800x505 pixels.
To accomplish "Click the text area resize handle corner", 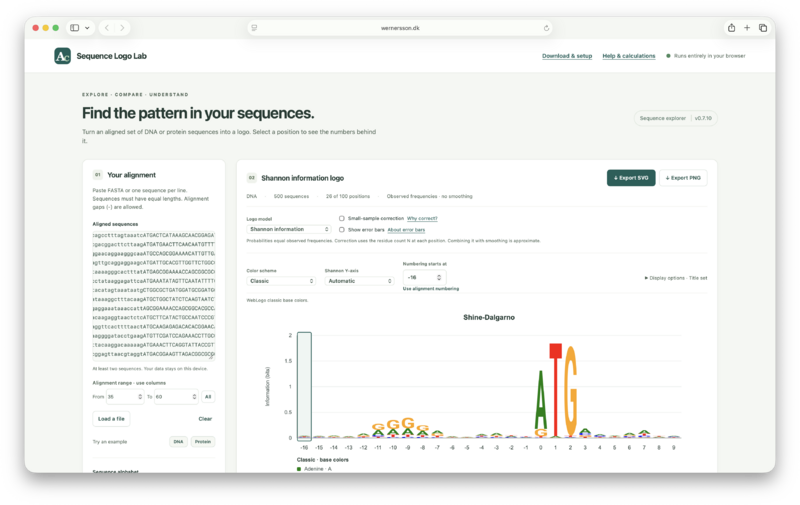I will (212, 358).
